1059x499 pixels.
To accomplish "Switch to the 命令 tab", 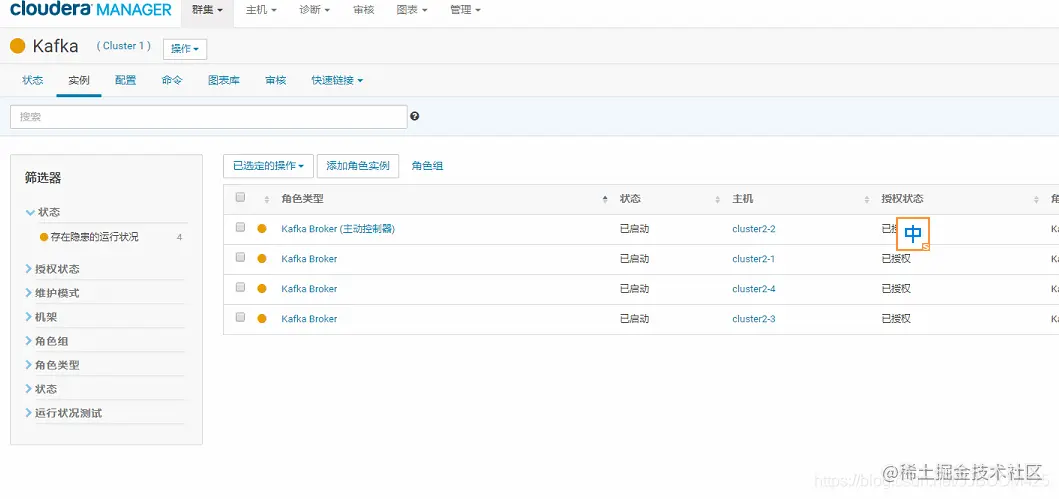I will click(172, 80).
